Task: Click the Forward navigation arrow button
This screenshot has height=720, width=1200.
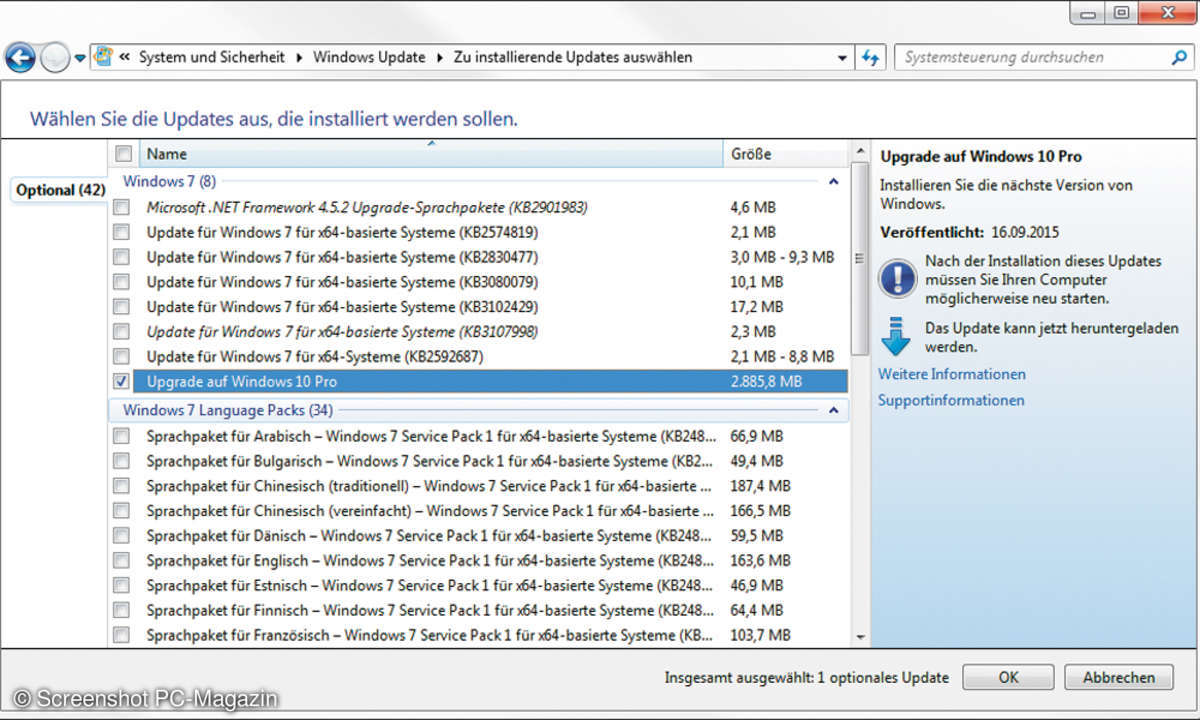Action: [x=56, y=58]
